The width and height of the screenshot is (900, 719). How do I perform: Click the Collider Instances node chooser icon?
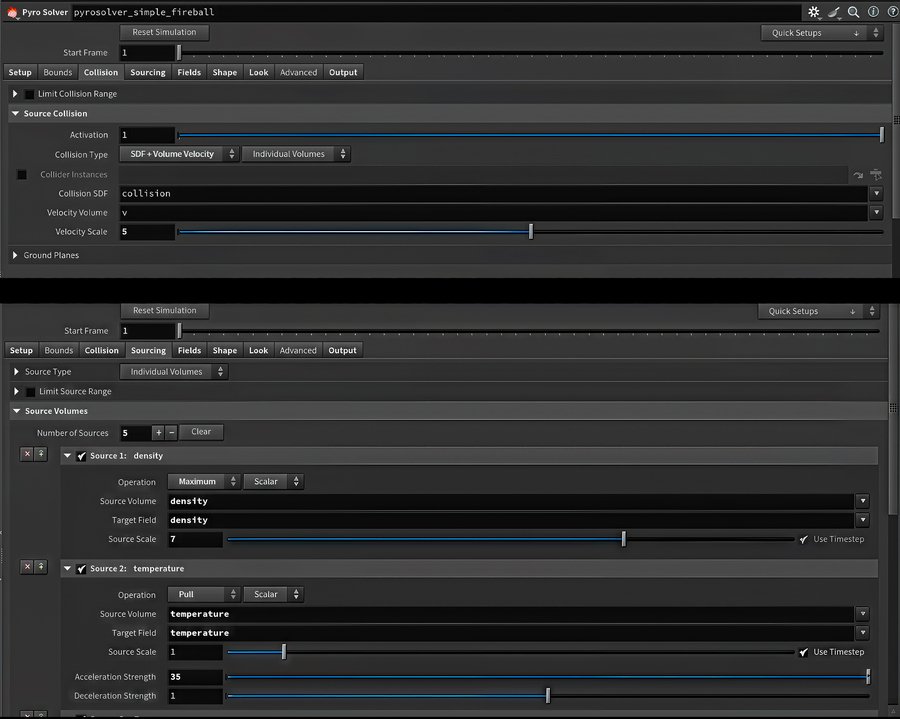tap(876, 174)
